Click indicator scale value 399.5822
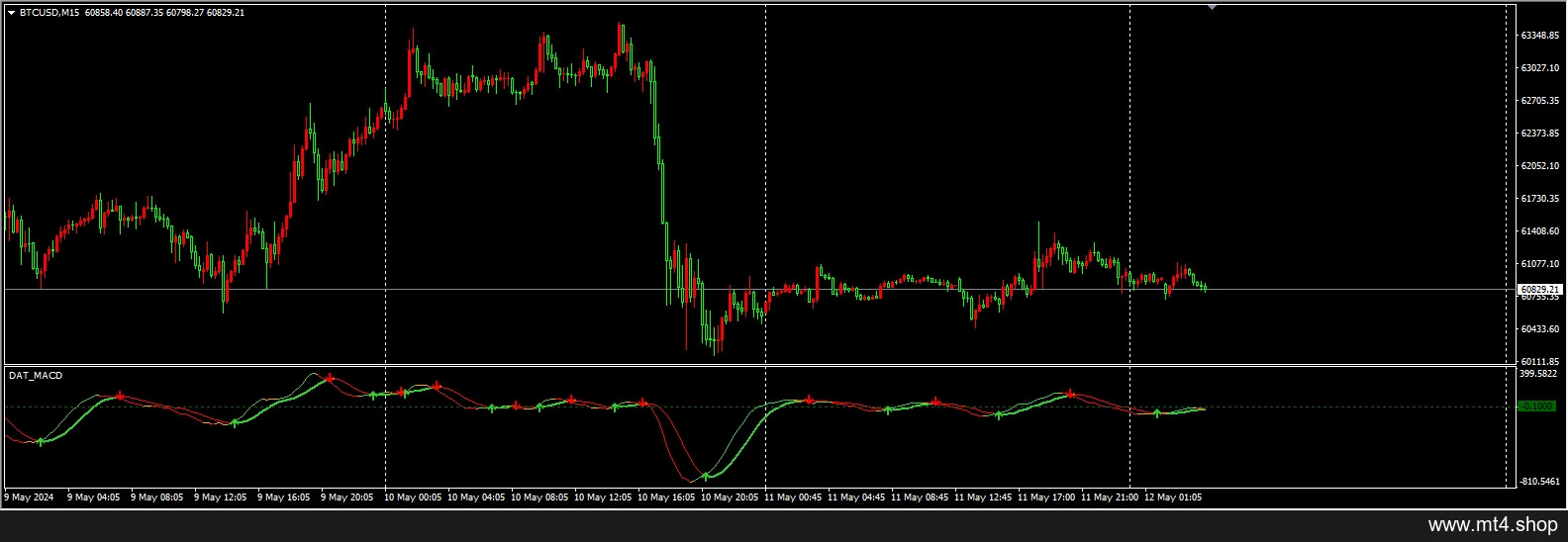The height and width of the screenshot is (542, 1568). 1538,374
